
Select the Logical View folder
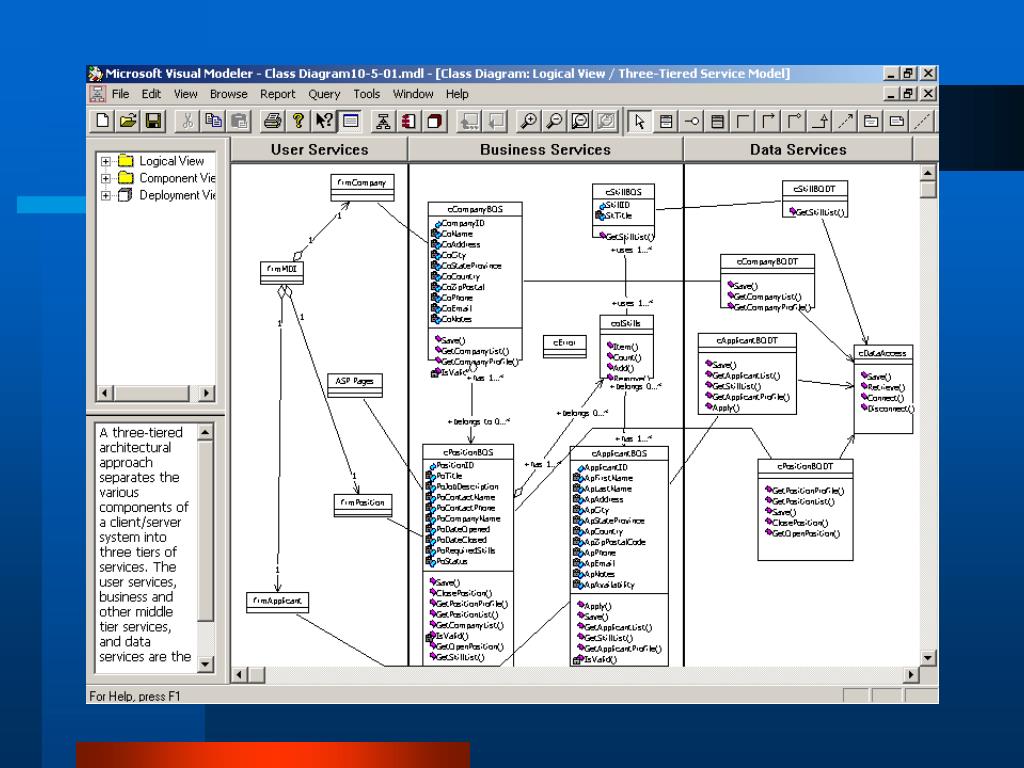[162, 161]
